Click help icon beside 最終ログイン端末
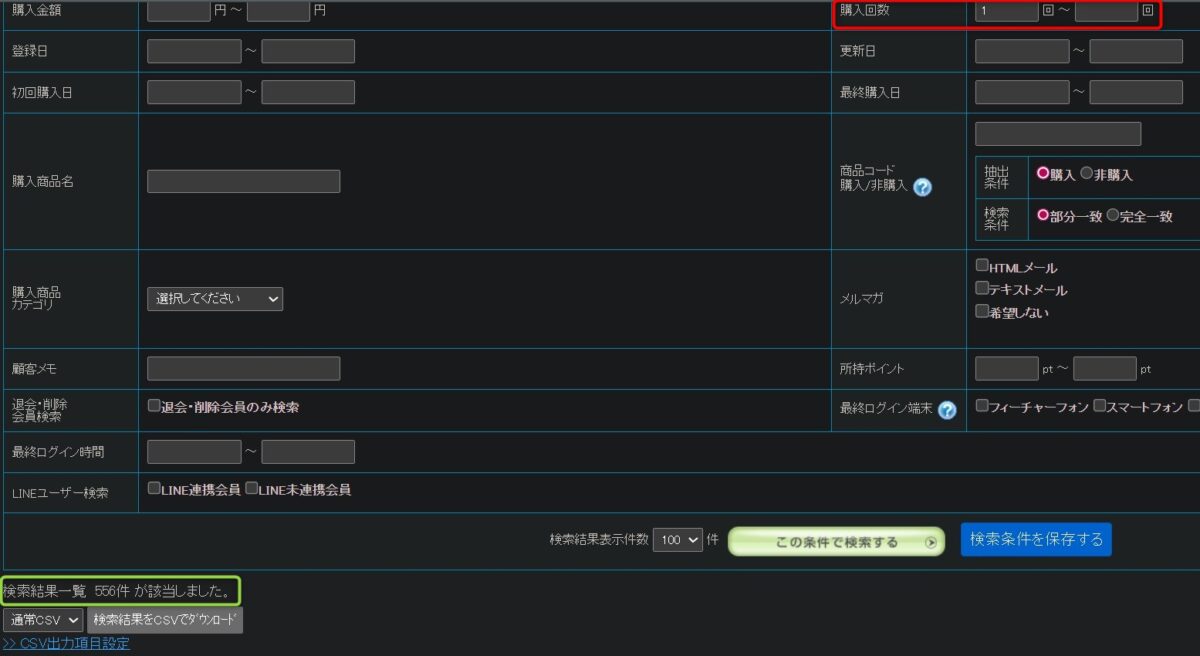This screenshot has height=656, width=1200. click(947, 409)
